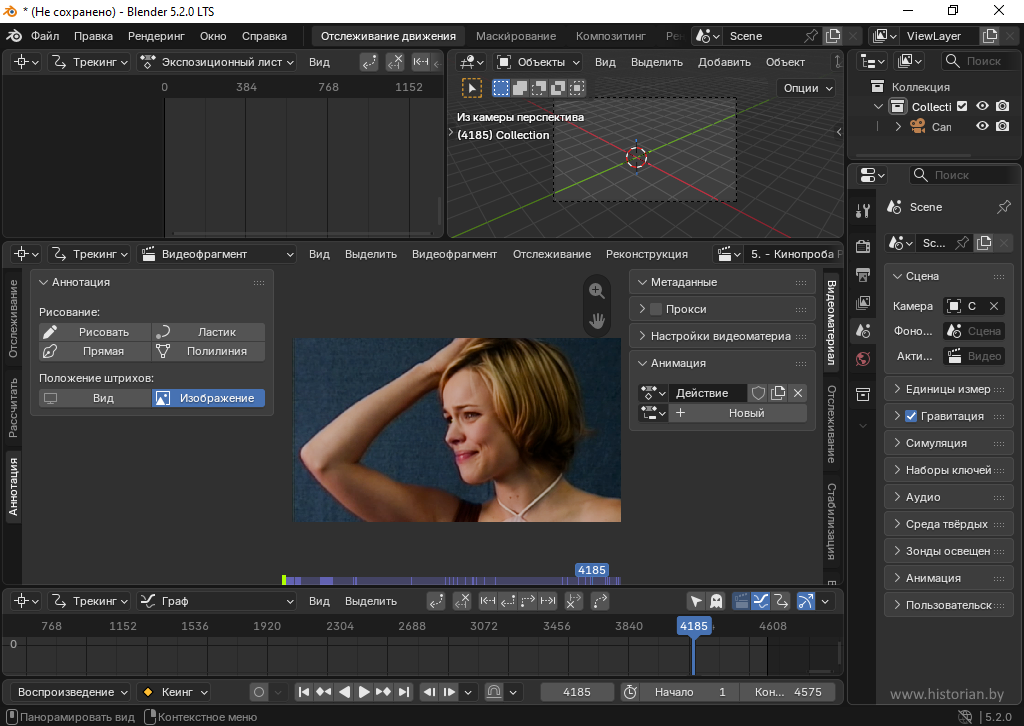Image resolution: width=1024 pixels, height=726 pixels.
Task: Open the Отслеживание menu in the clip editor
Action: [x=552, y=254]
